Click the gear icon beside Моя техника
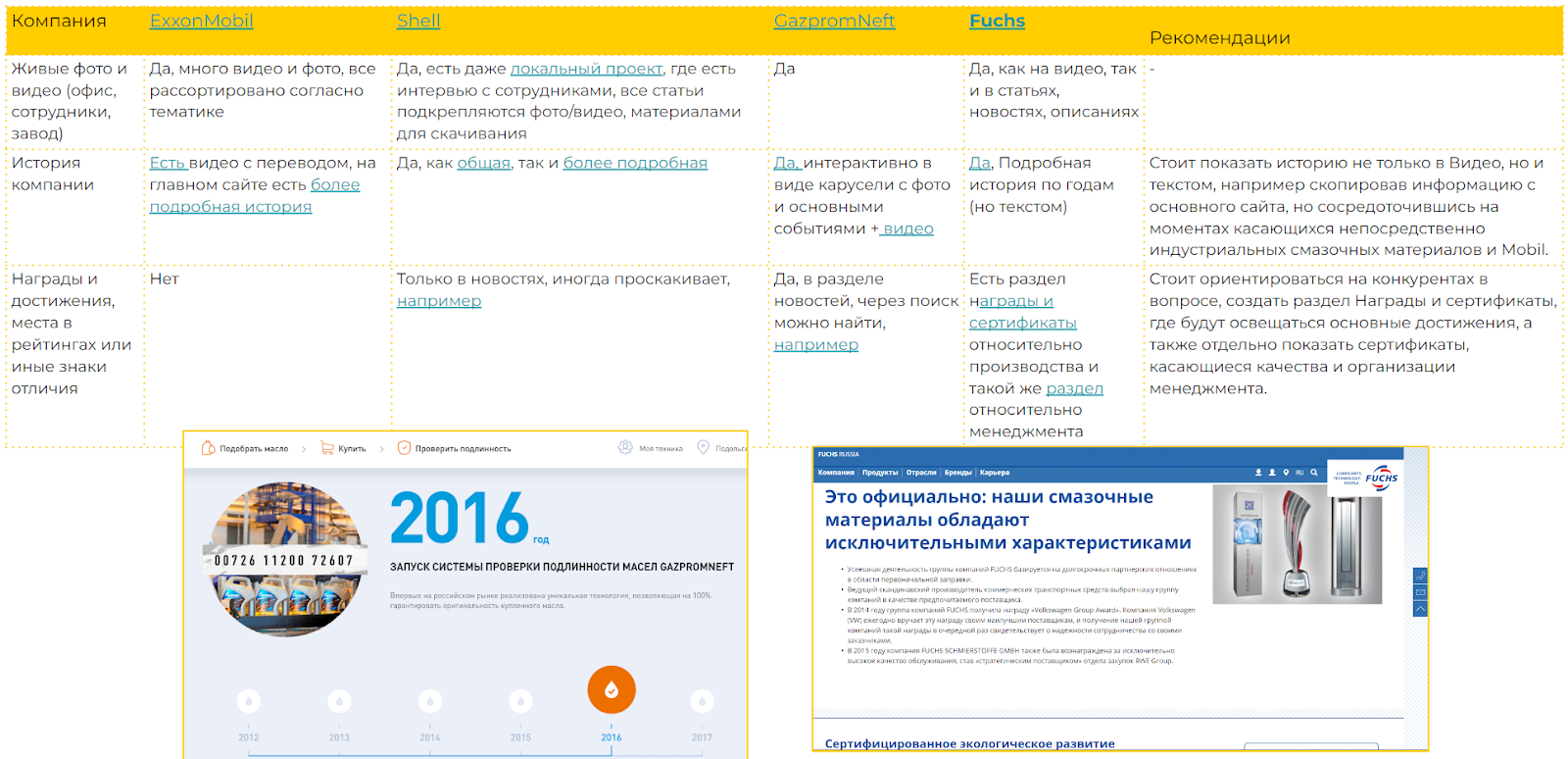 coord(625,448)
